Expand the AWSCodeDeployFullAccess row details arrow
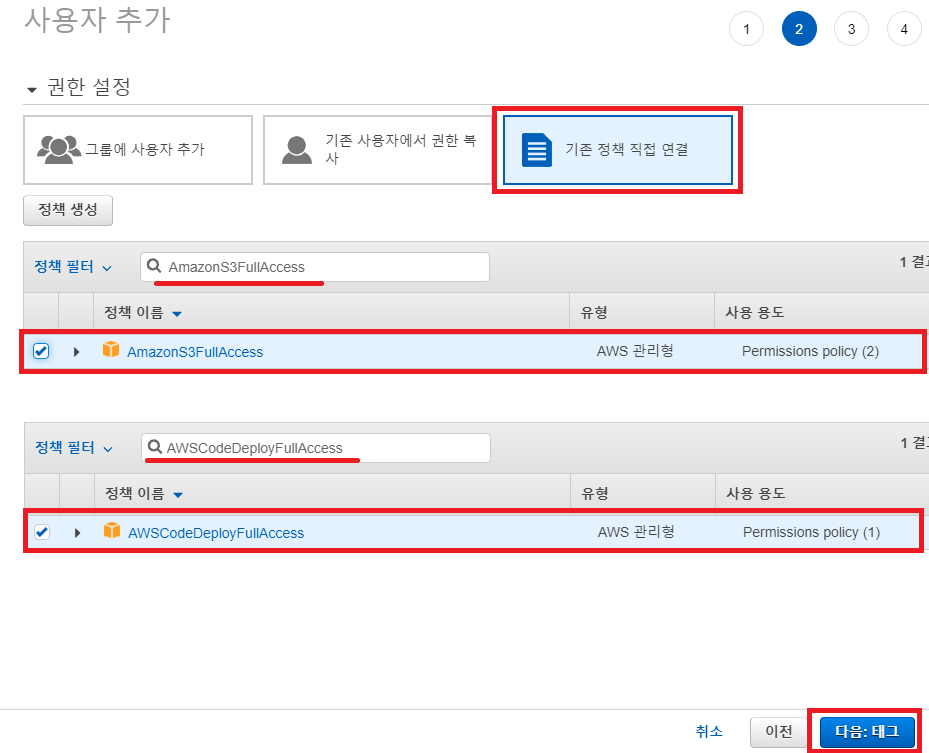 (78, 533)
